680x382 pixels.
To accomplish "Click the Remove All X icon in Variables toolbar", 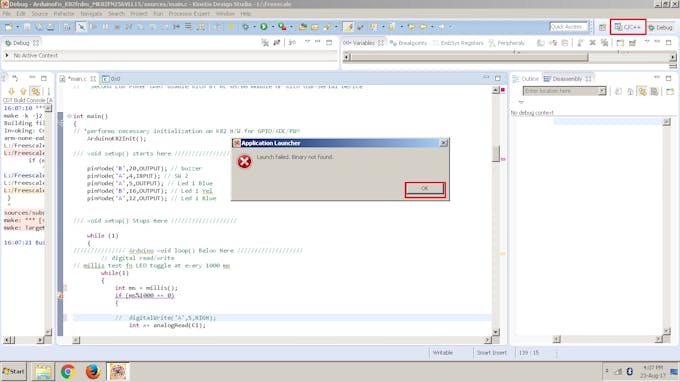I will pyautogui.click(x=592, y=43).
